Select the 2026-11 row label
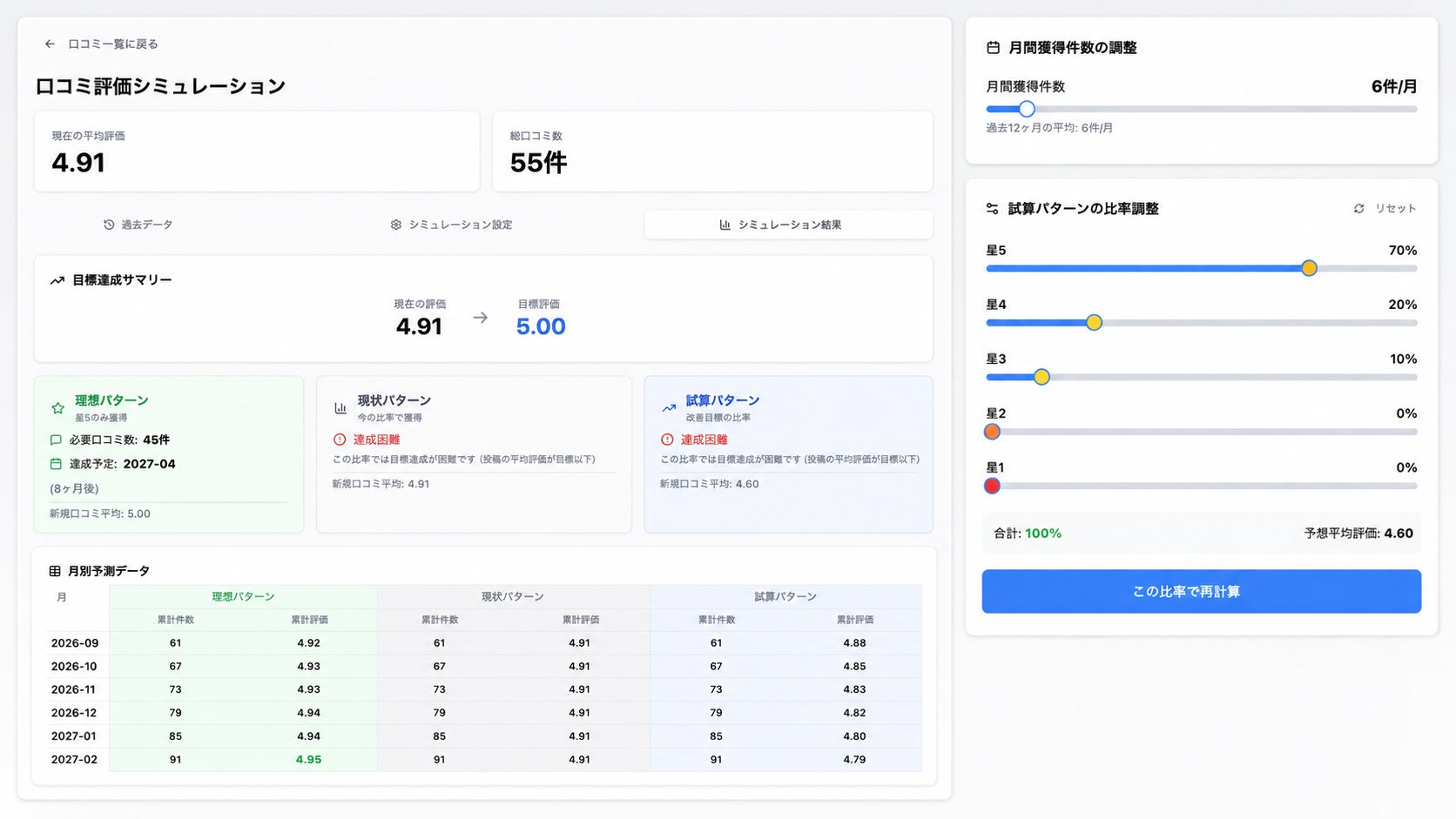1456x819 pixels. [73, 689]
